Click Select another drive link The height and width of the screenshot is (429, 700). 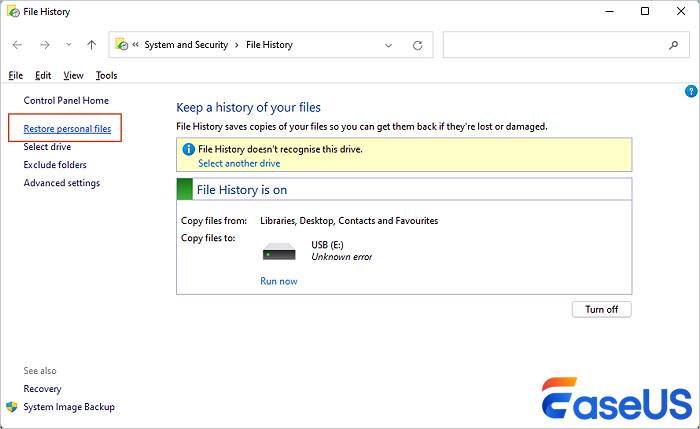pos(239,163)
